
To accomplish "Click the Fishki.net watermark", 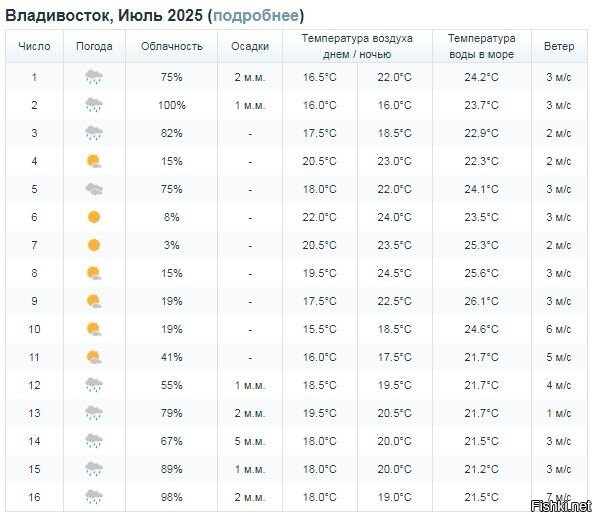I will [561, 506].
